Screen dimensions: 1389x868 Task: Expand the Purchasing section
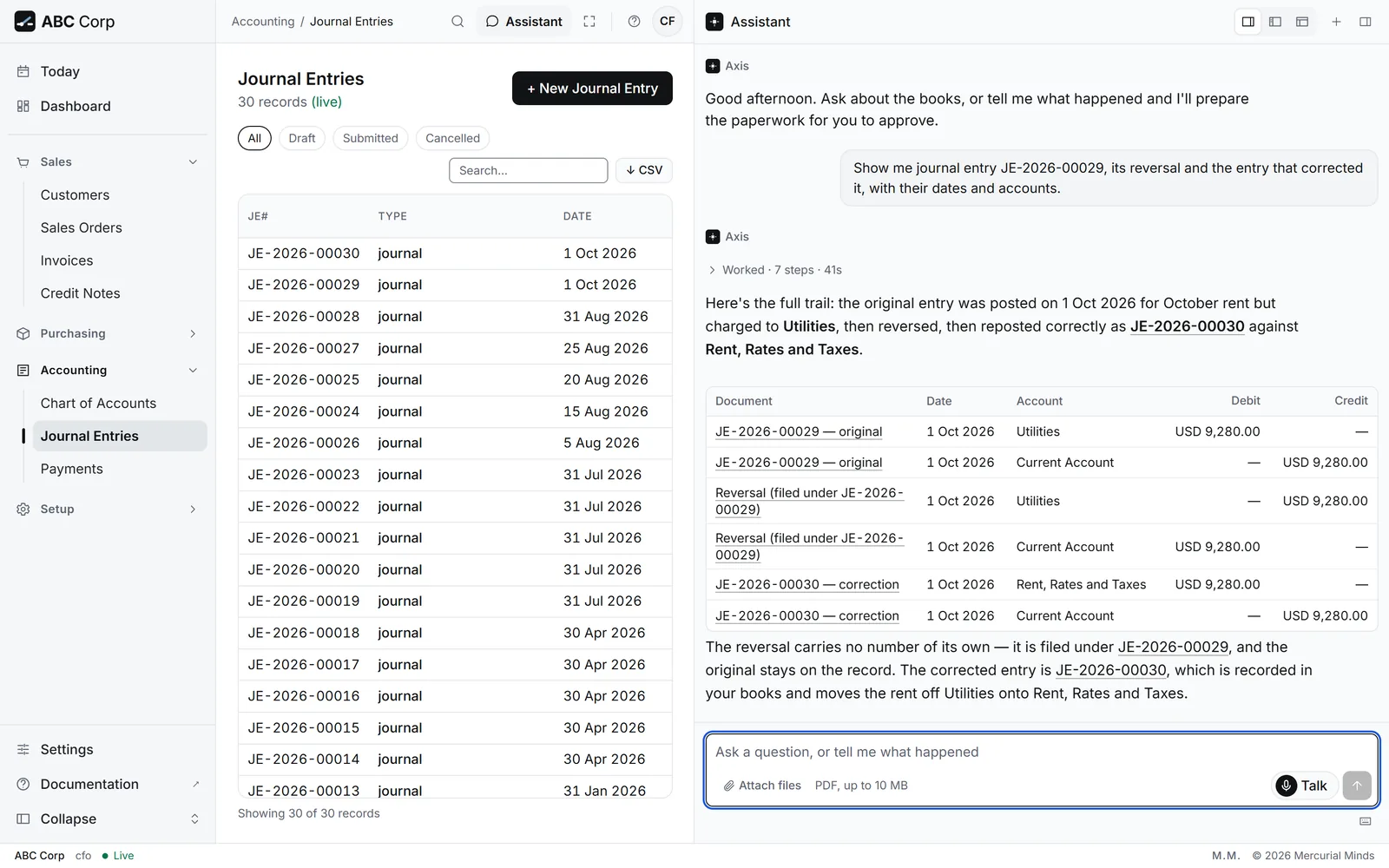pos(108,333)
